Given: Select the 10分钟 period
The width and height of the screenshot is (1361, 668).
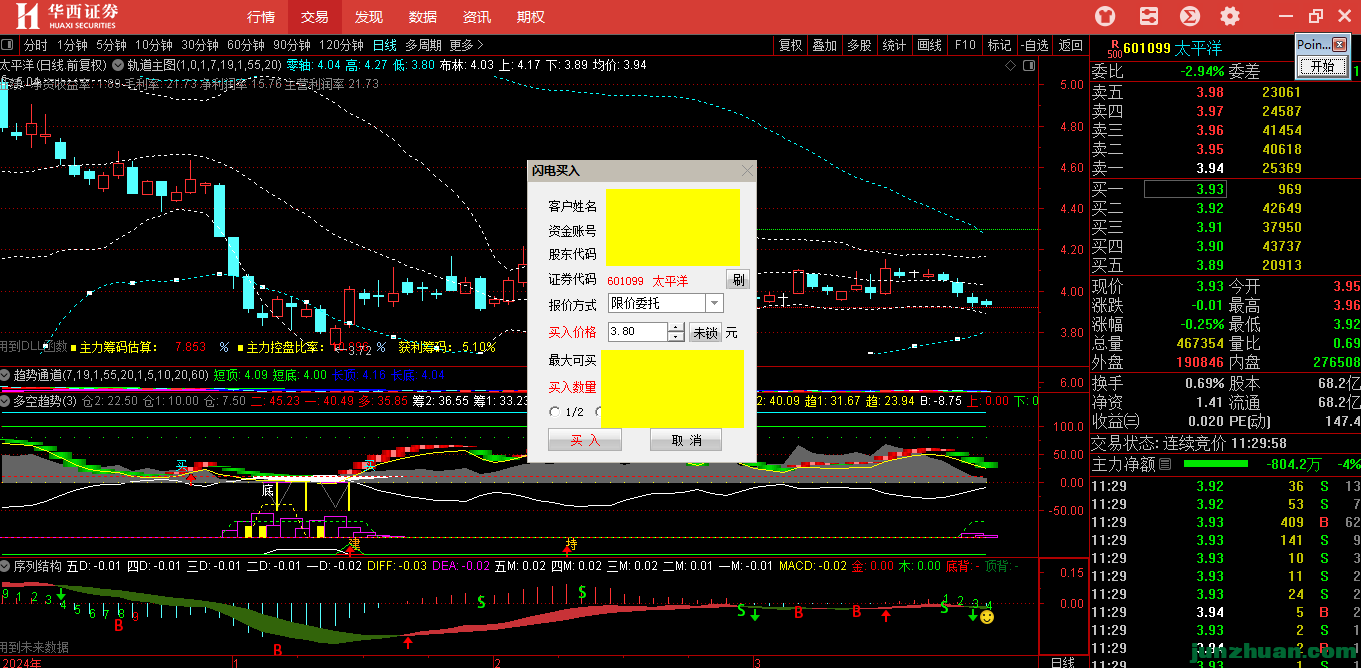Looking at the screenshot, I should tap(154, 45).
